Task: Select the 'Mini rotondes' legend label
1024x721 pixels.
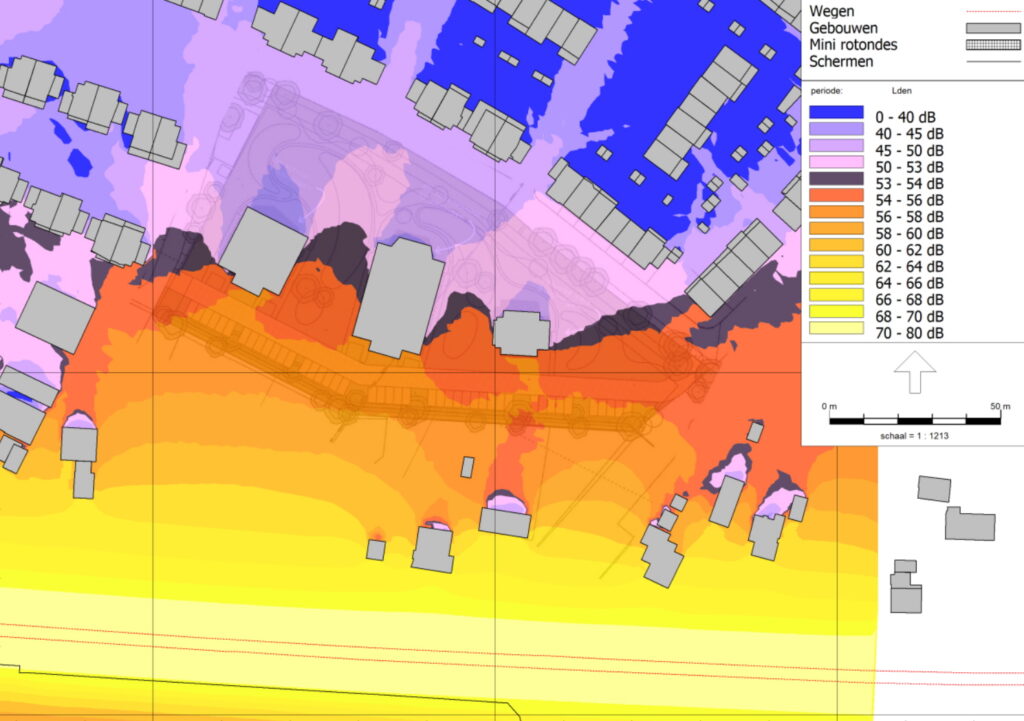Action: click(x=853, y=45)
